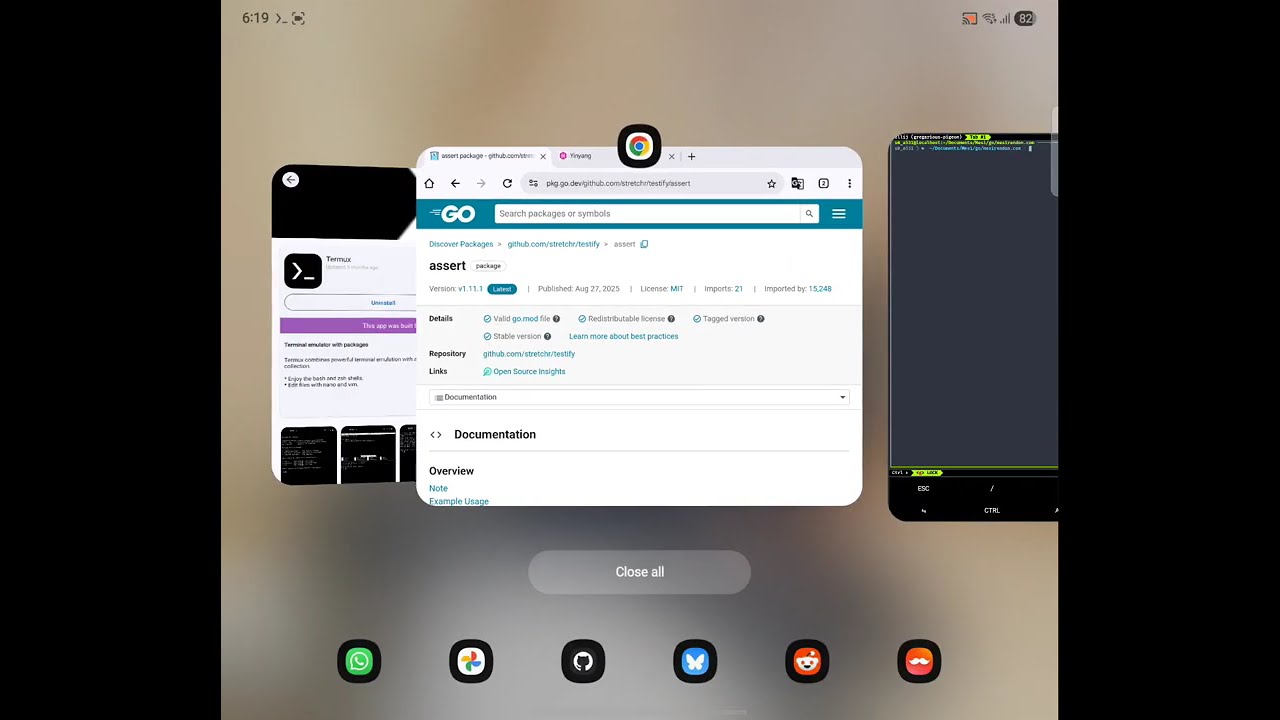Select the Go logo on pkg.go.dev
The image size is (1280, 720).
click(452, 213)
